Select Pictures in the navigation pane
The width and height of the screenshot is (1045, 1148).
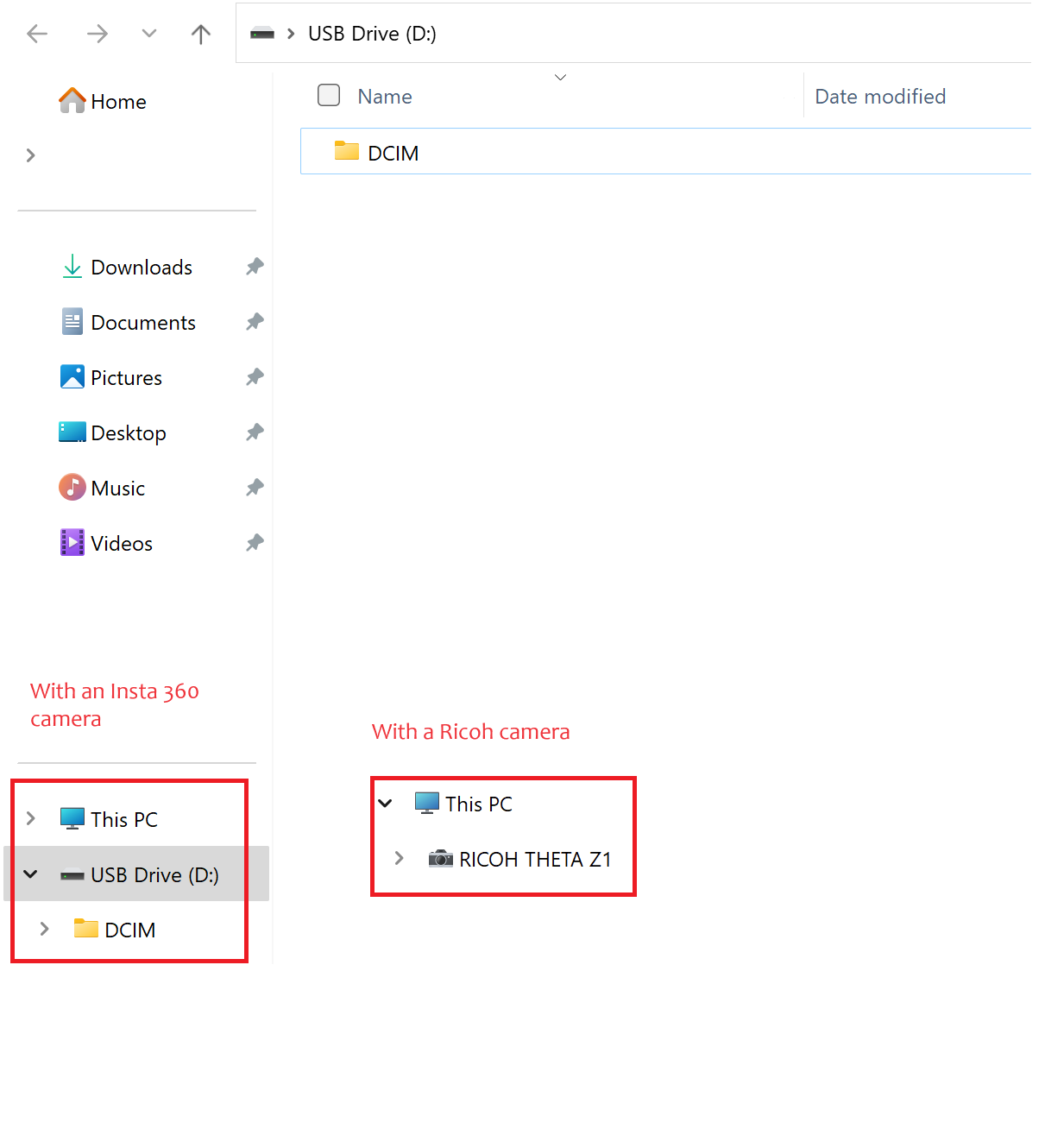click(126, 377)
